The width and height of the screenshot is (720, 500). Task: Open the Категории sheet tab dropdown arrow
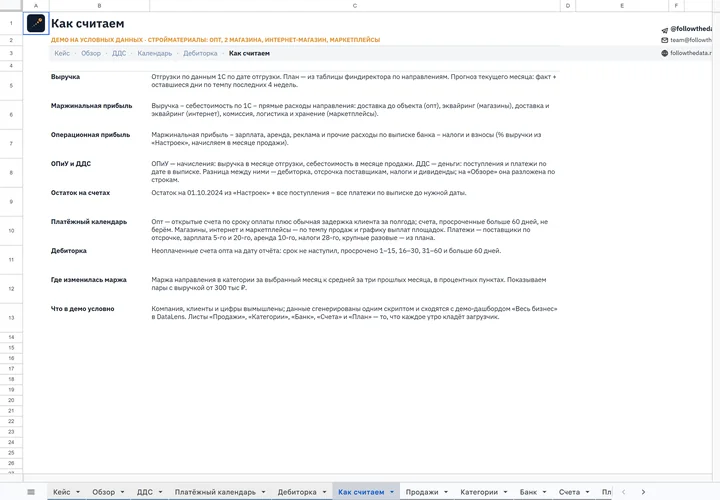[506, 492]
